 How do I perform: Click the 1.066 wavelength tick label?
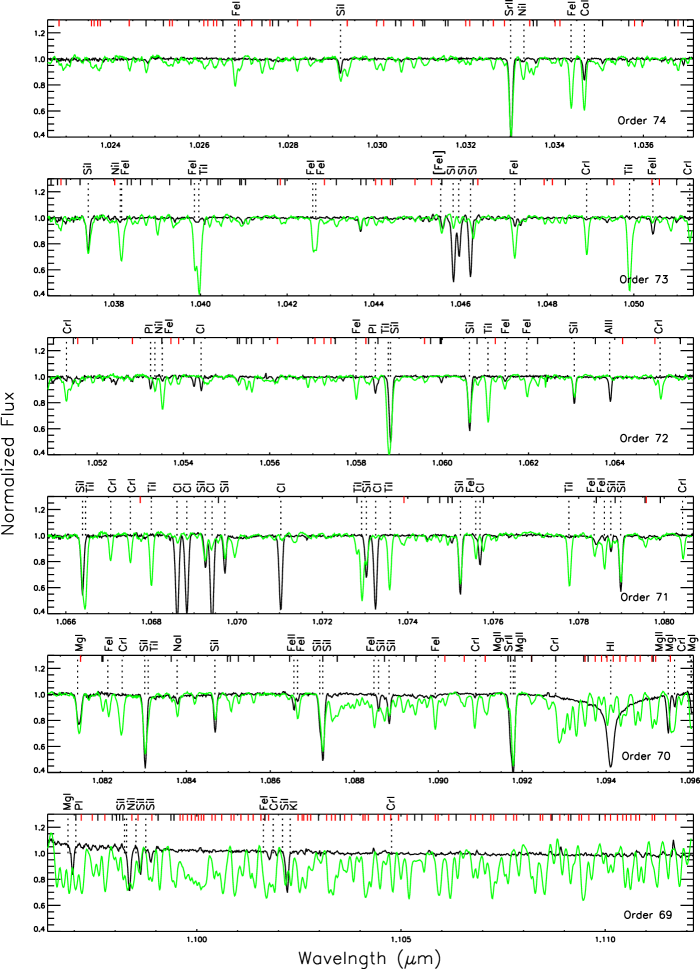(66, 622)
